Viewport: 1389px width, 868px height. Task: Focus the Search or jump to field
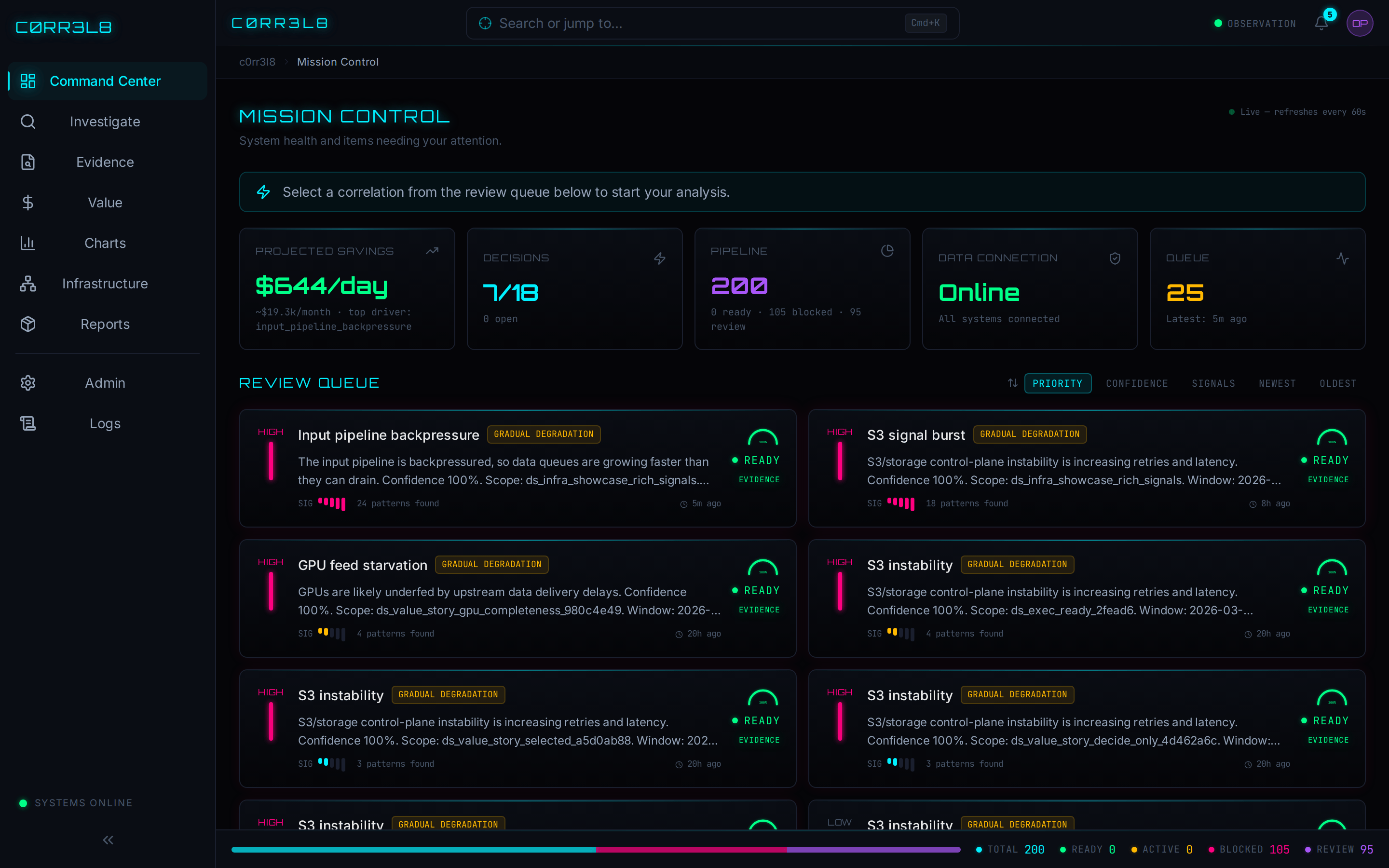712,24
